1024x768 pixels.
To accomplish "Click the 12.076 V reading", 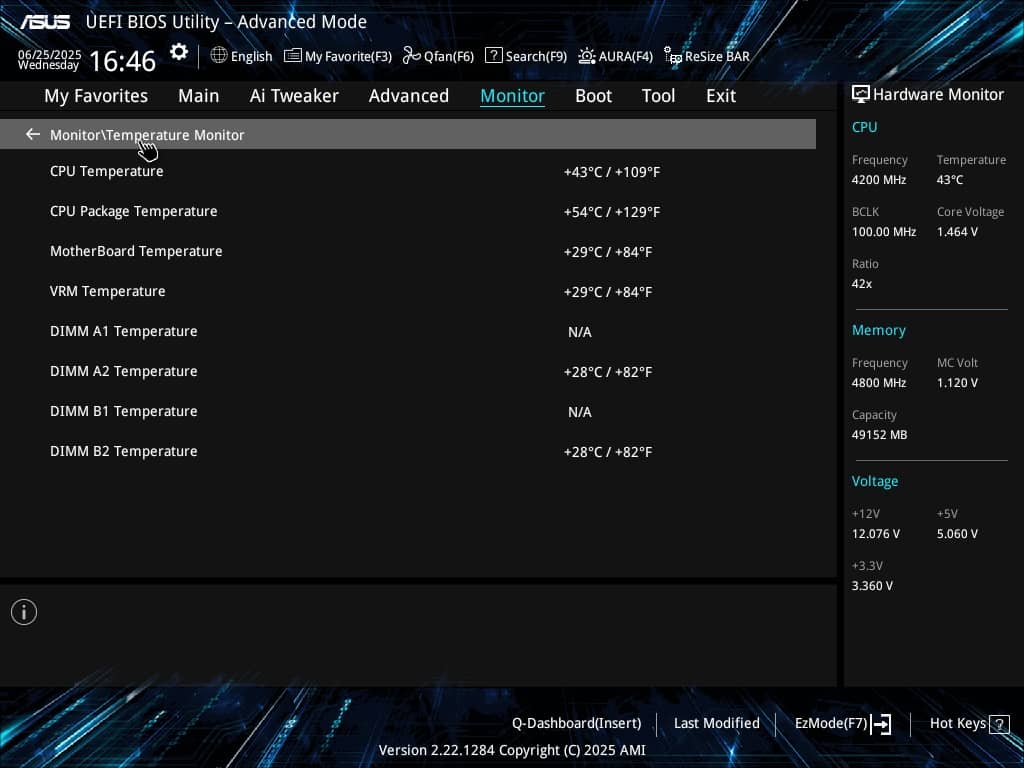I will [x=875, y=534].
